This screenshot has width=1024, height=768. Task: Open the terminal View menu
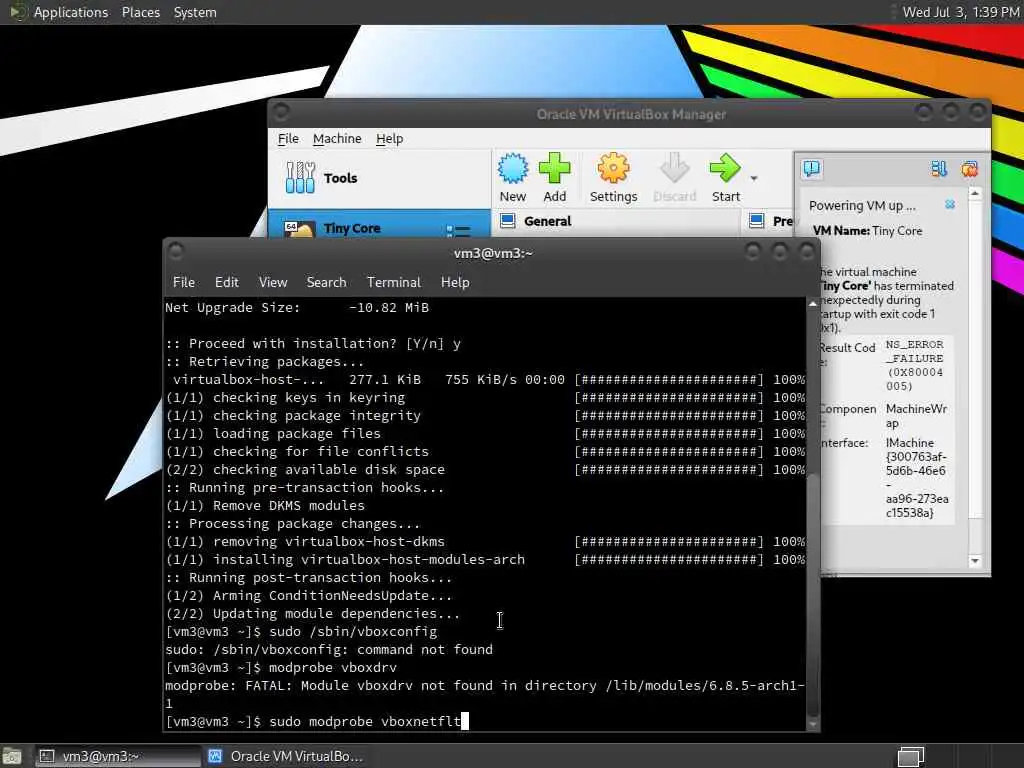[273, 282]
